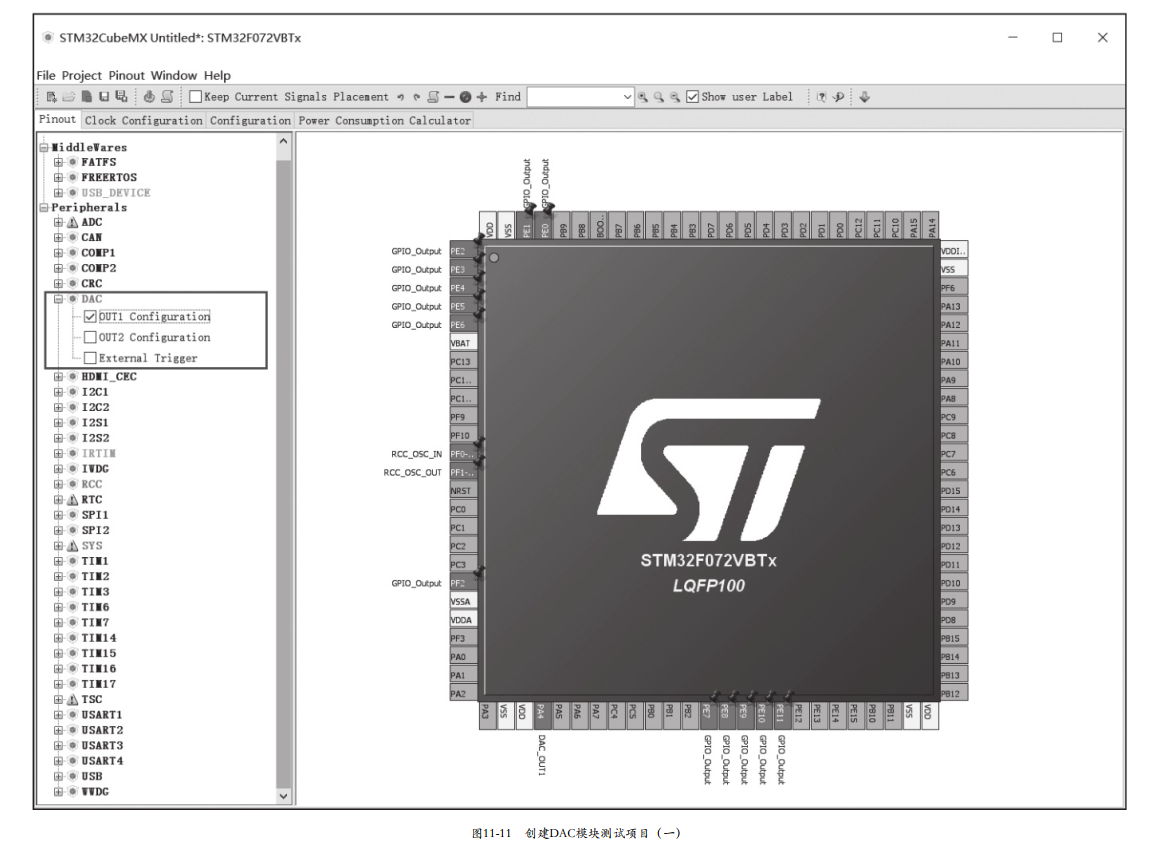The width and height of the screenshot is (1155, 855).
Task: Expand the FREERTOS tree node
Action: click(58, 177)
